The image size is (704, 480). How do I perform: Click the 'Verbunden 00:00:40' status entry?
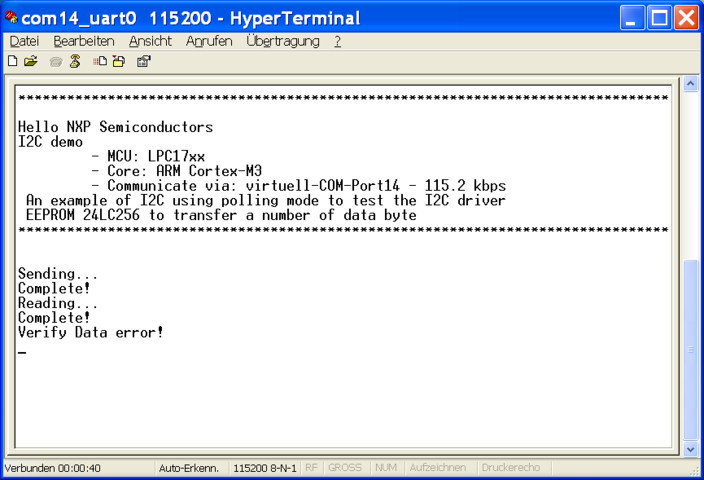pos(53,468)
